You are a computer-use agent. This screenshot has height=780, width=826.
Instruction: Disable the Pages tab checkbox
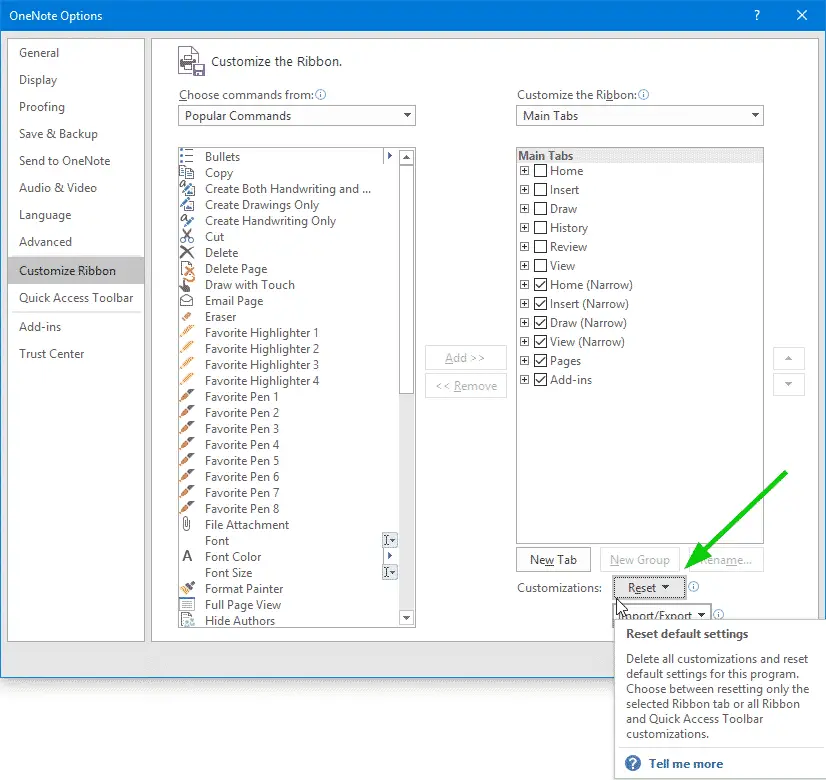pyautogui.click(x=540, y=360)
